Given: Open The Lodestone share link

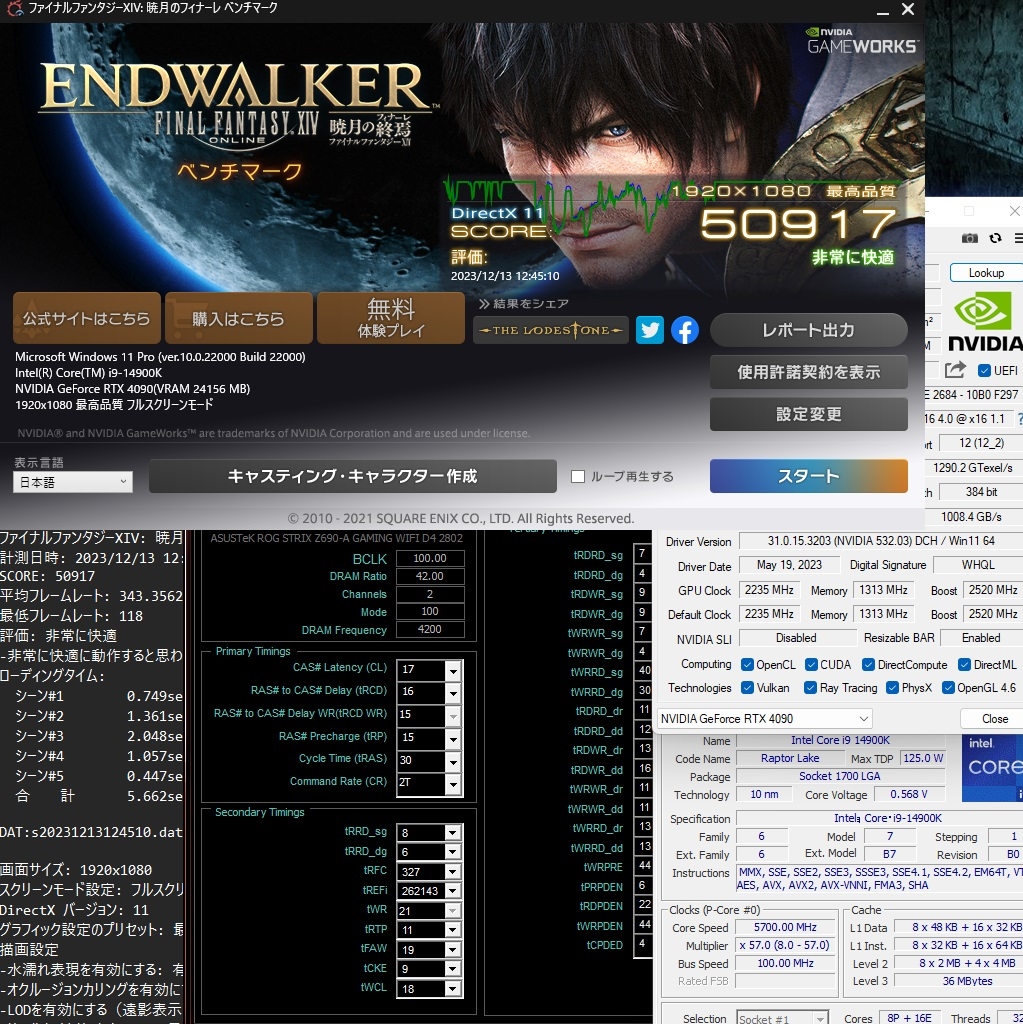Looking at the screenshot, I should [551, 330].
